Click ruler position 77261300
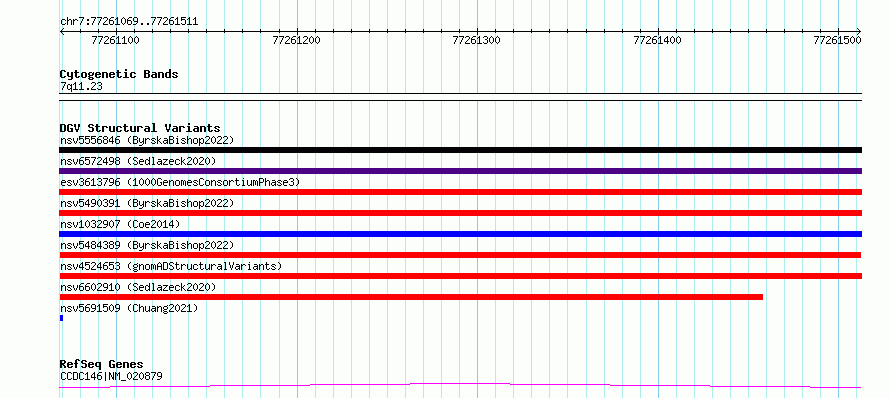The height and width of the screenshot is (398, 890). click(x=477, y=40)
